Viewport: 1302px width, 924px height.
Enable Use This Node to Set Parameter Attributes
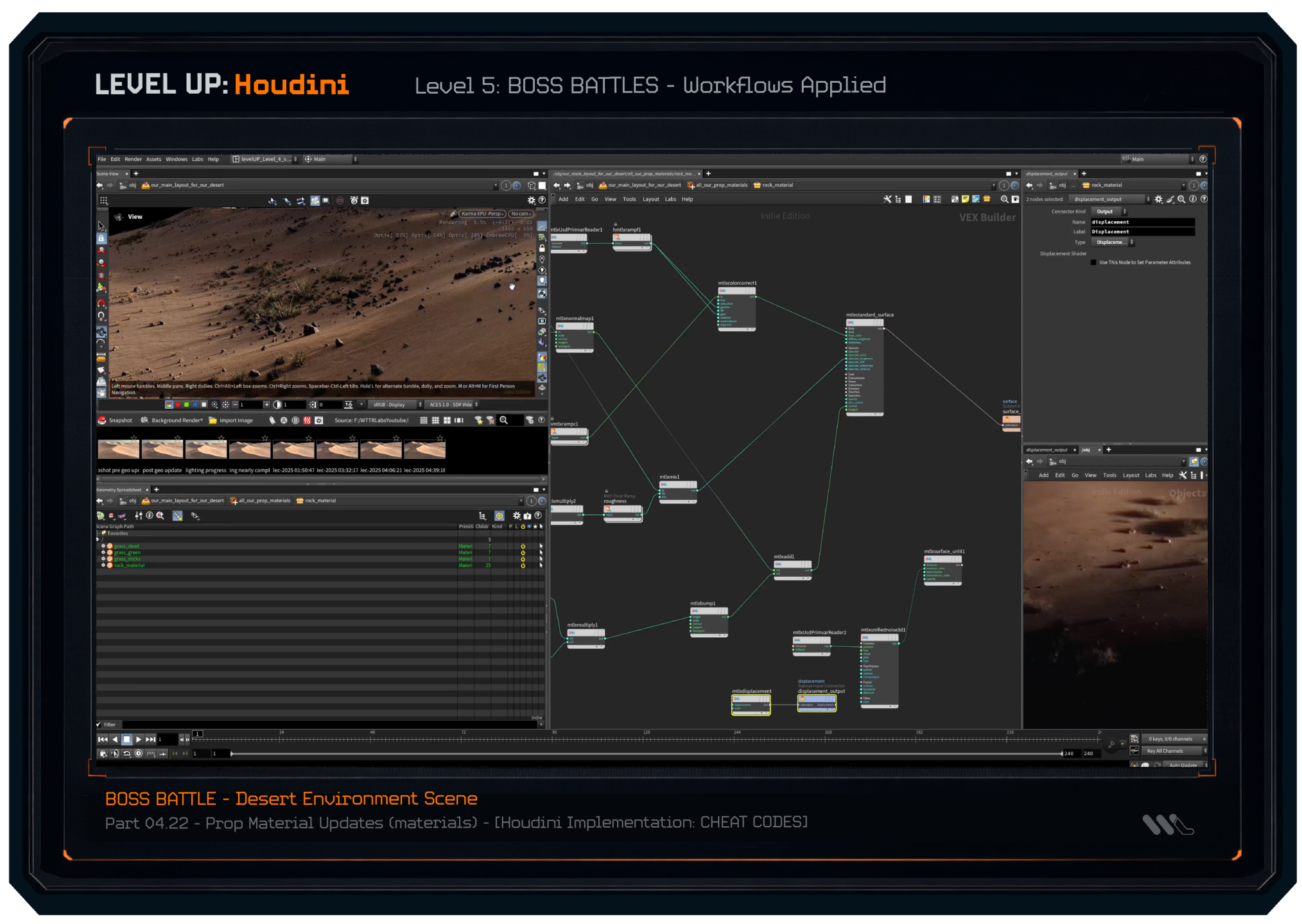coord(1094,262)
